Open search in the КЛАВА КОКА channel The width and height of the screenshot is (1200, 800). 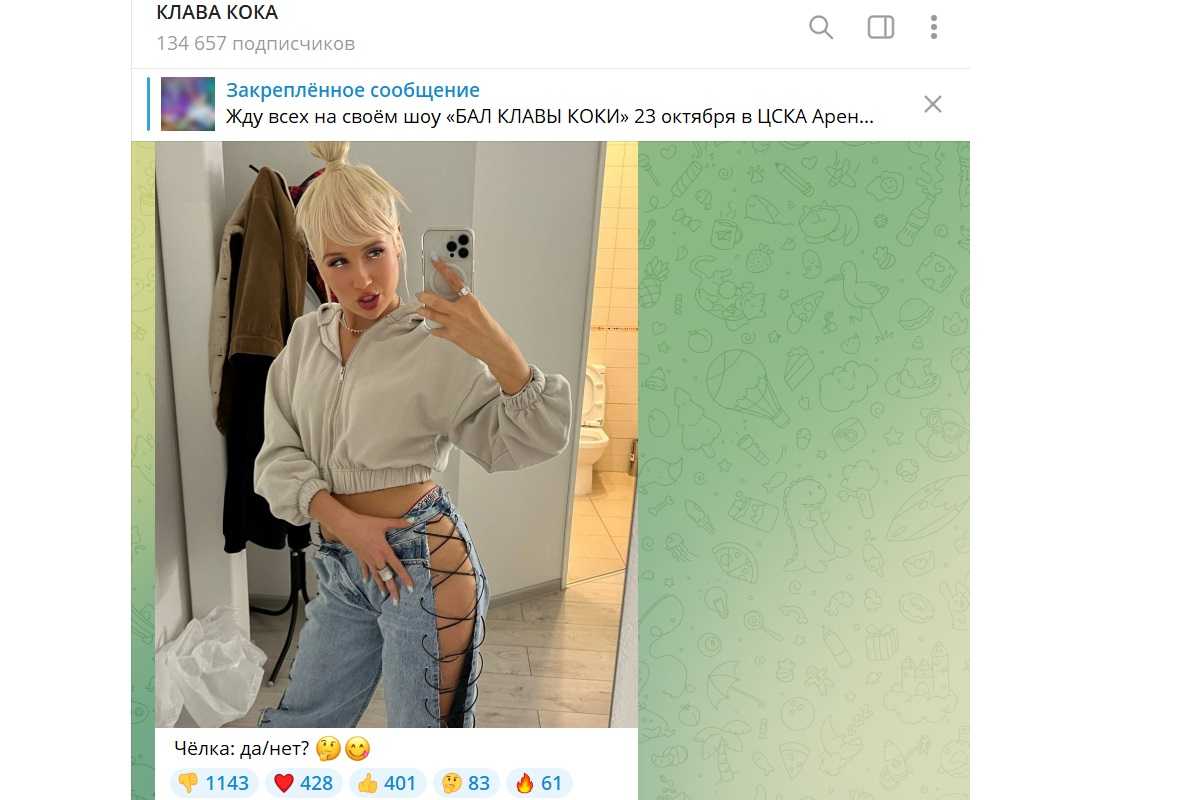click(x=821, y=27)
